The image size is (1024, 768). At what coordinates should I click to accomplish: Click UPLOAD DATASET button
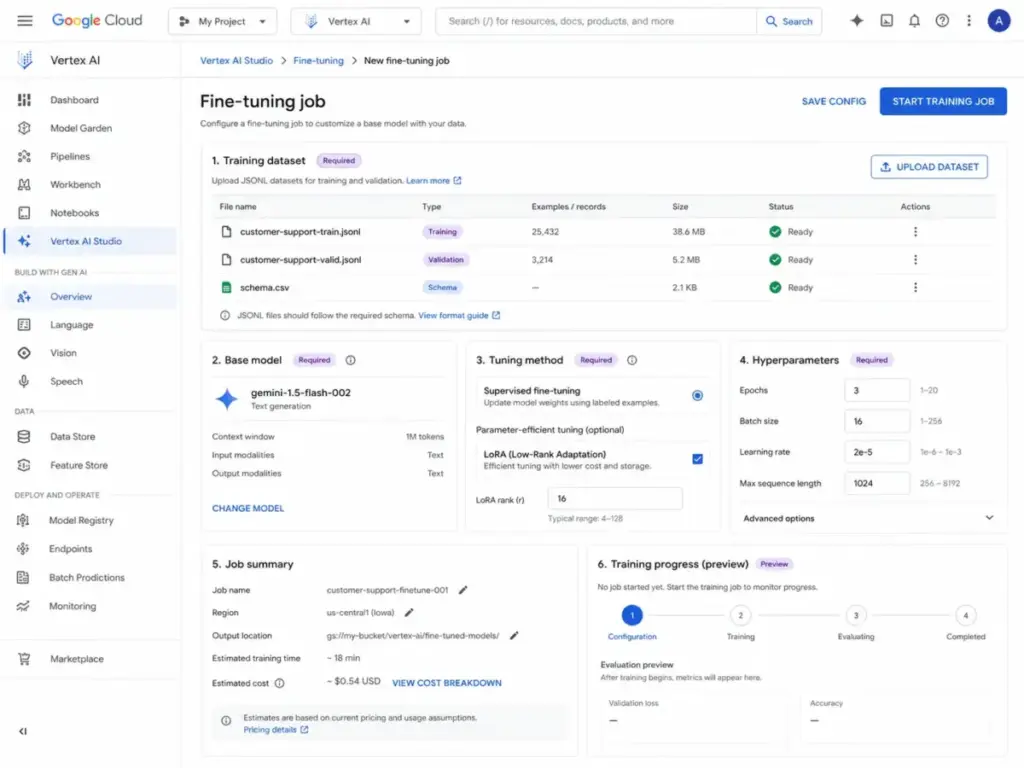929,167
